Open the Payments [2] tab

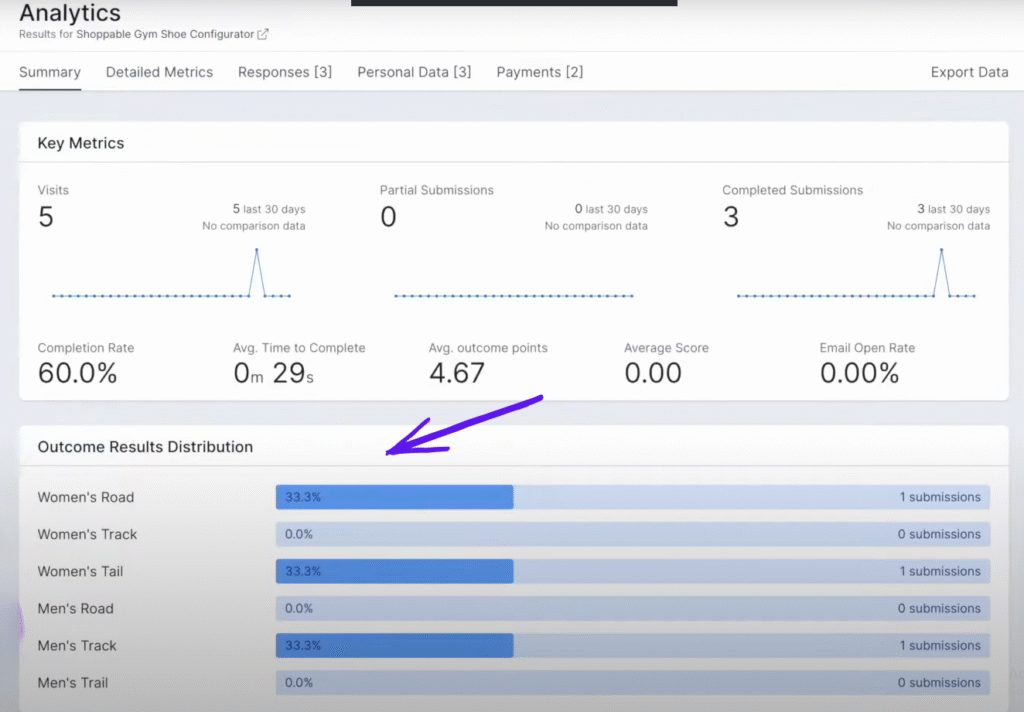540,72
